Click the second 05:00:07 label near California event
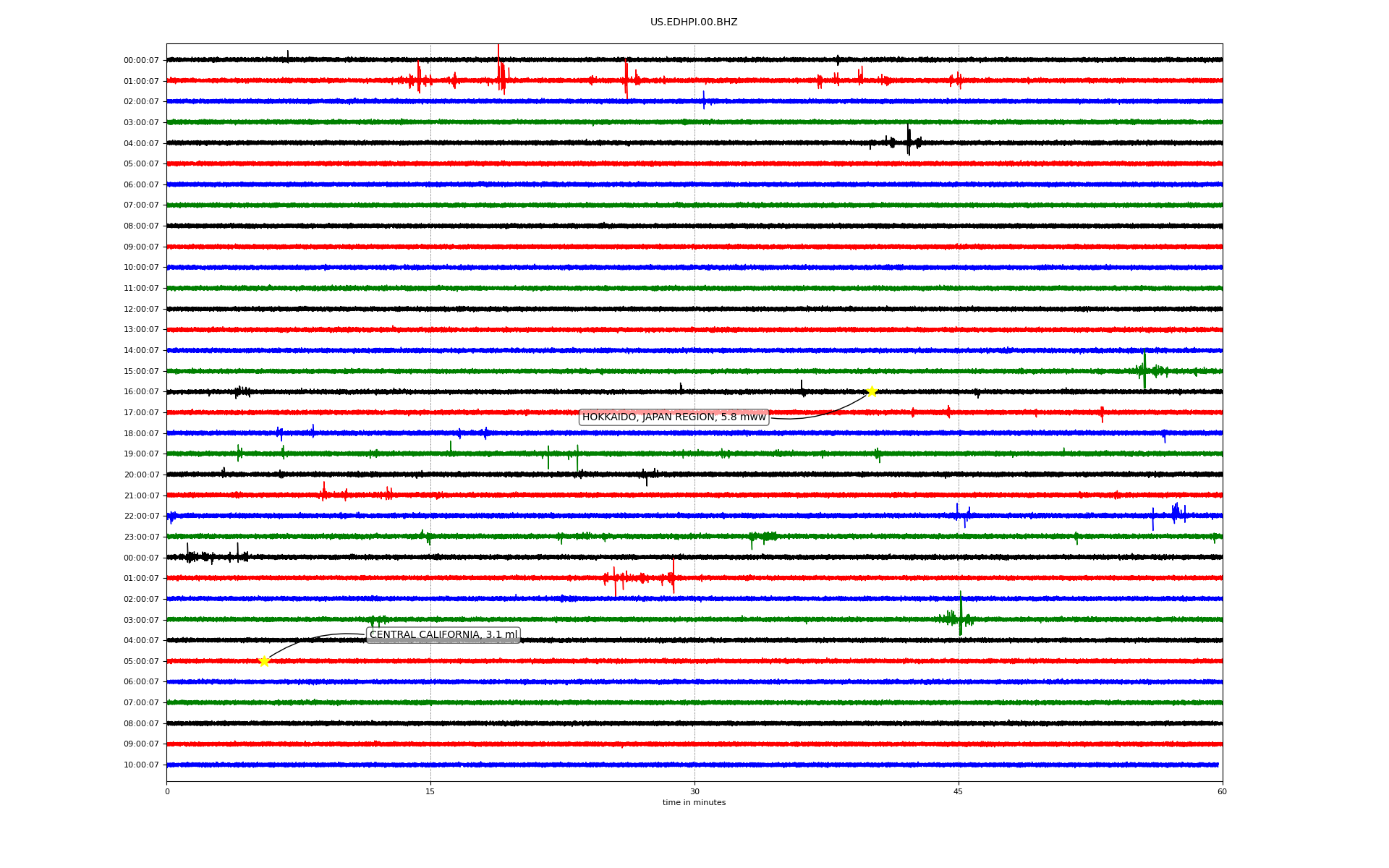This screenshot has width=1389, height=868. [x=141, y=662]
